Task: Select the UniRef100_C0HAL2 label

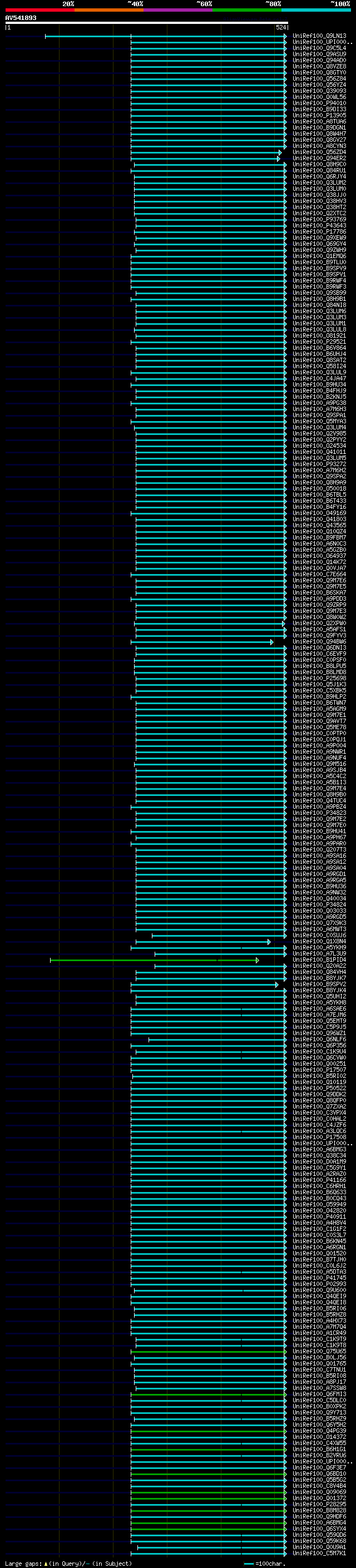Action: [x=319, y=1119]
